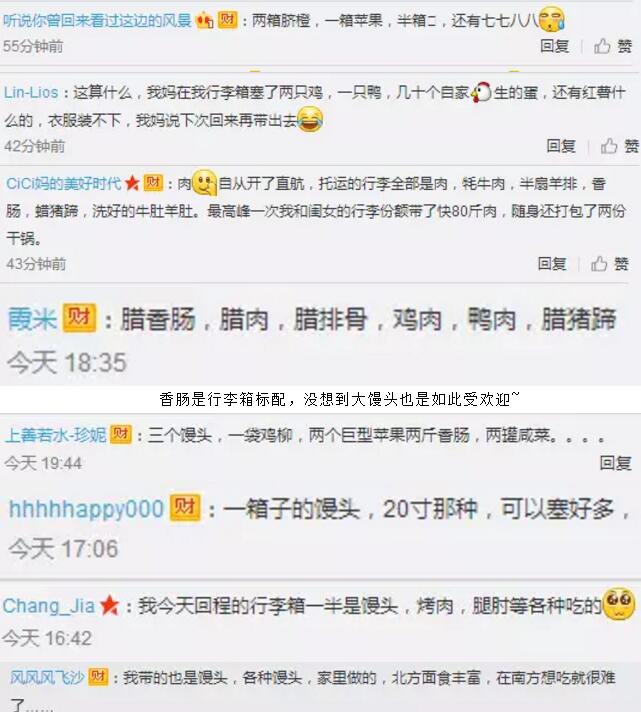Click the laughing-crying emoji in Lin-Lios's comment

[310, 119]
